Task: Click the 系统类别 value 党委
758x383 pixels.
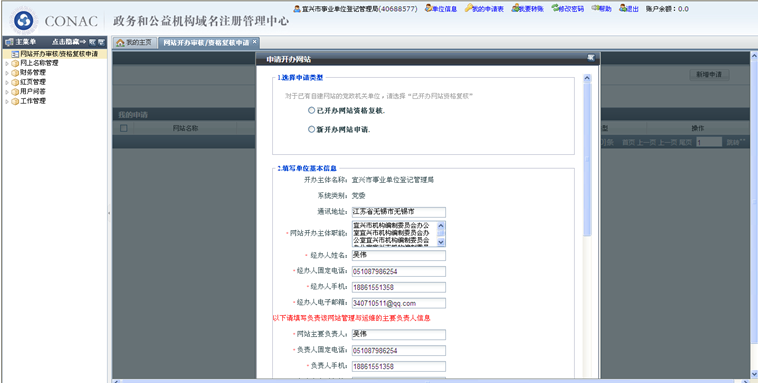Action: click(359, 196)
